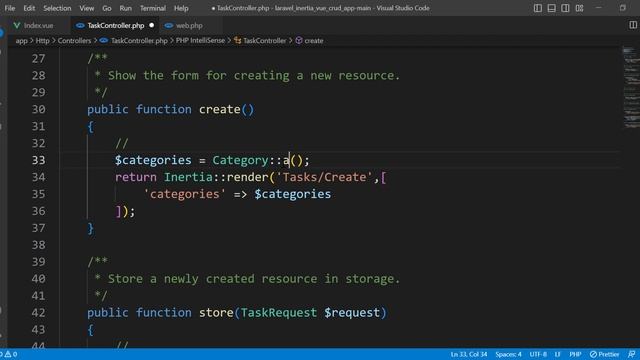Click the unsaved dot on TaskController.php tab
The height and width of the screenshot is (360, 640).
[x=152, y=25]
